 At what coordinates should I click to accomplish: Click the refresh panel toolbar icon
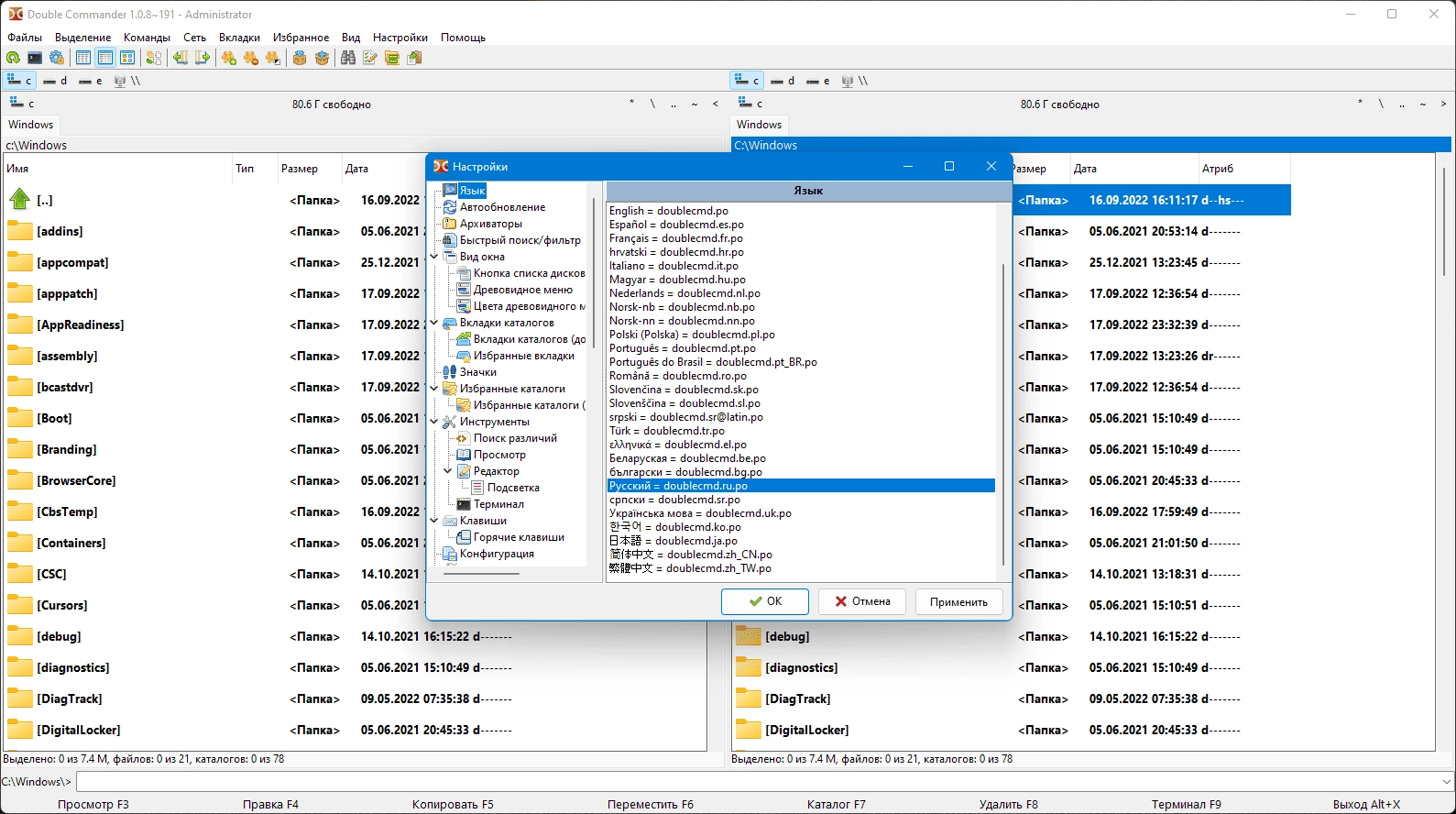click(x=13, y=58)
